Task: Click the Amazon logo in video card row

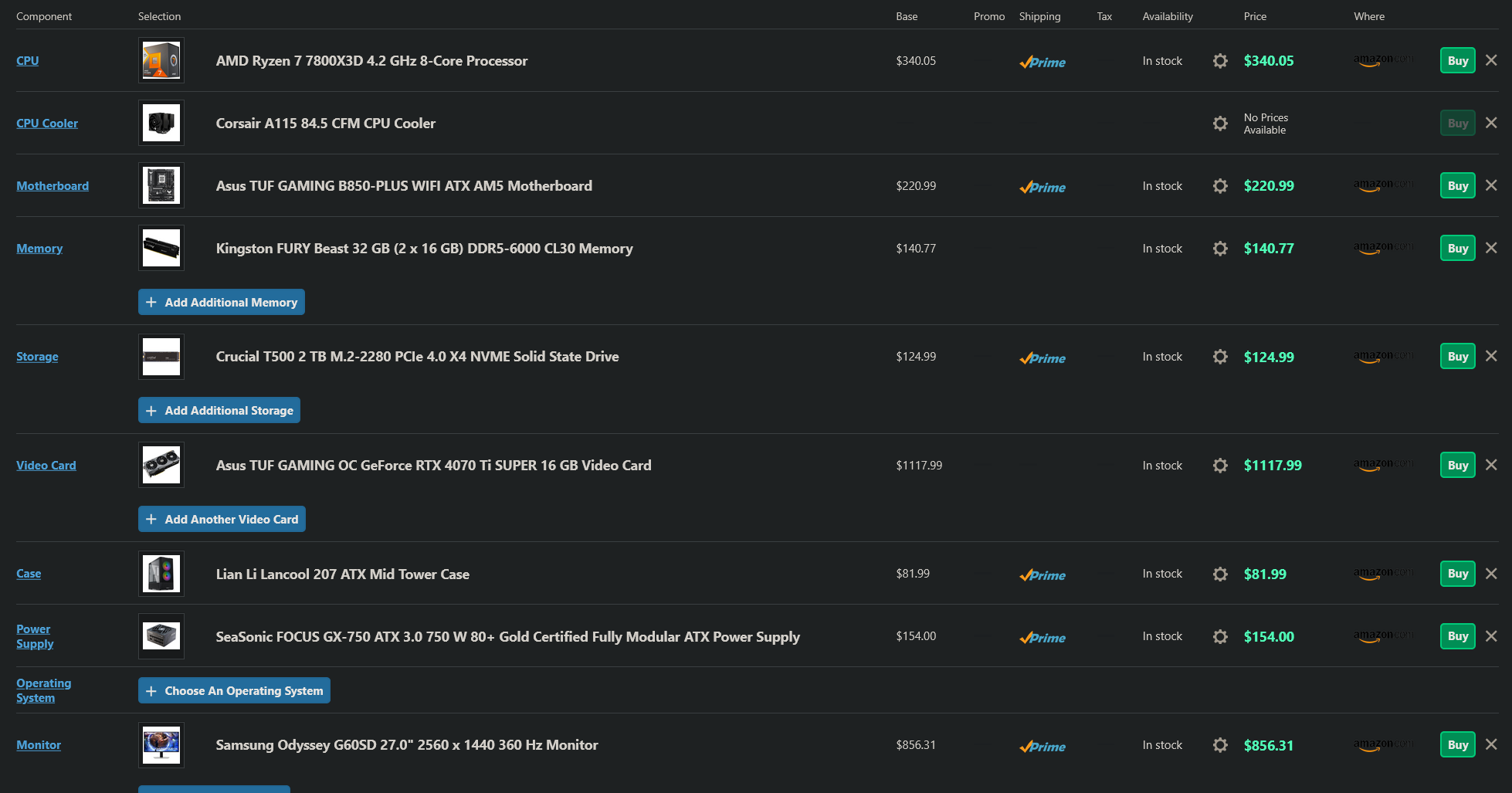Action: pyautogui.click(x=1384, y=465)
